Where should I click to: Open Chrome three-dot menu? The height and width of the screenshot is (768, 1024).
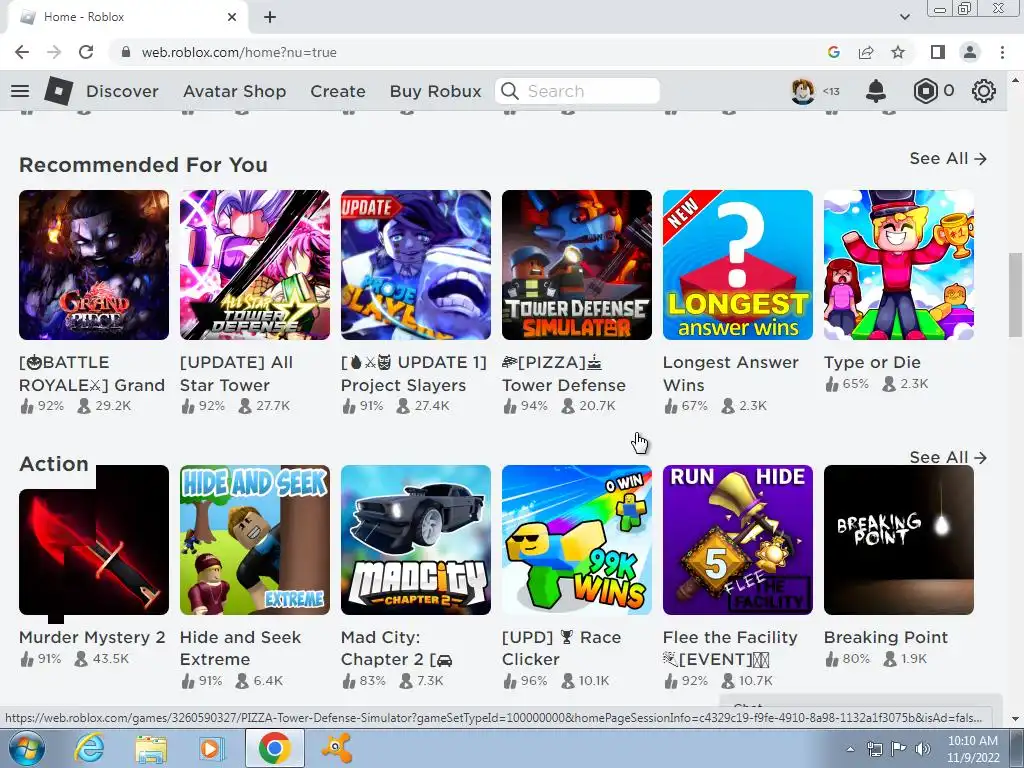(1002, 52)
